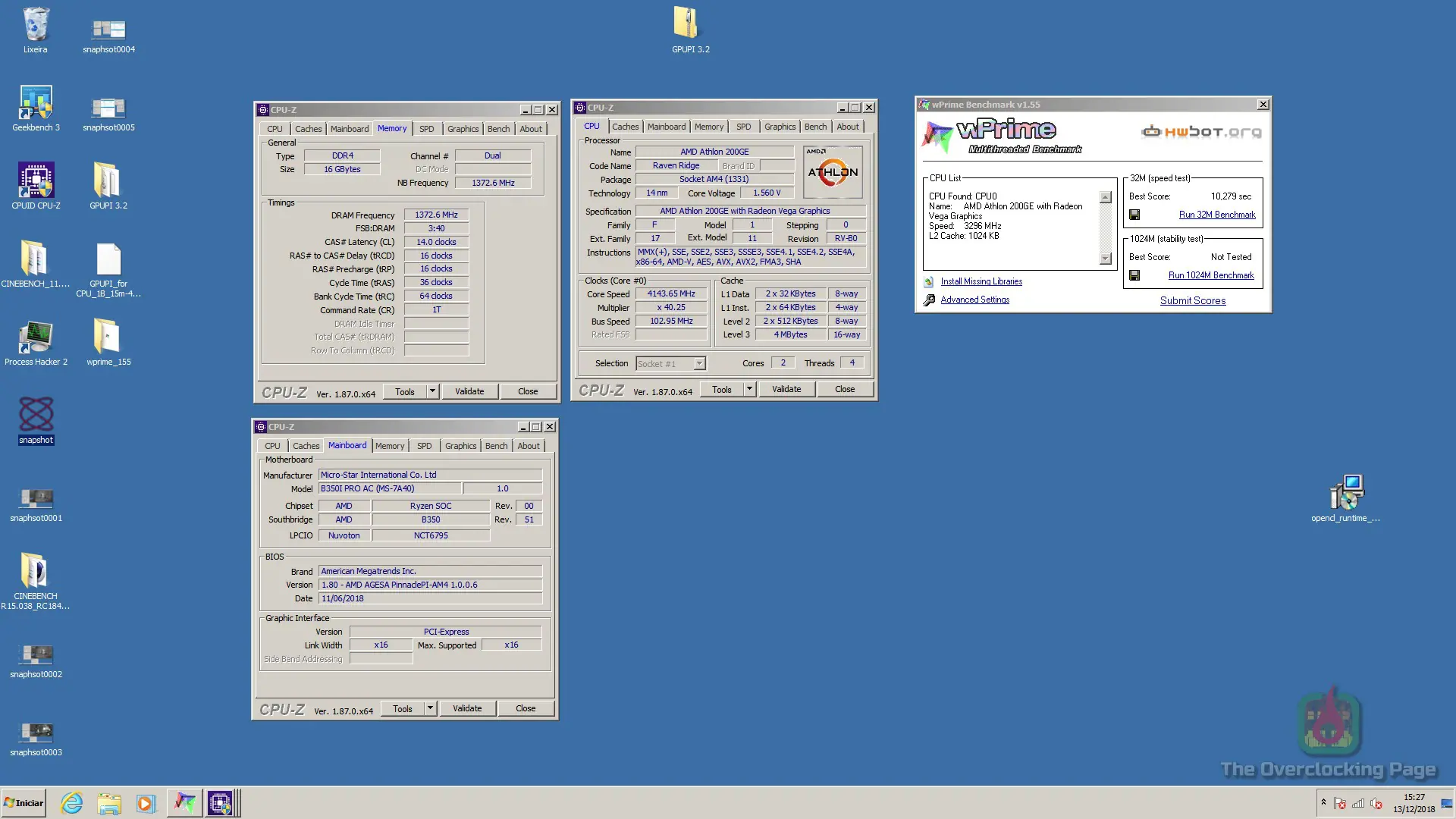
Task: Click the Validate button in Mainboard CPU-Z window
Action: 467,708
